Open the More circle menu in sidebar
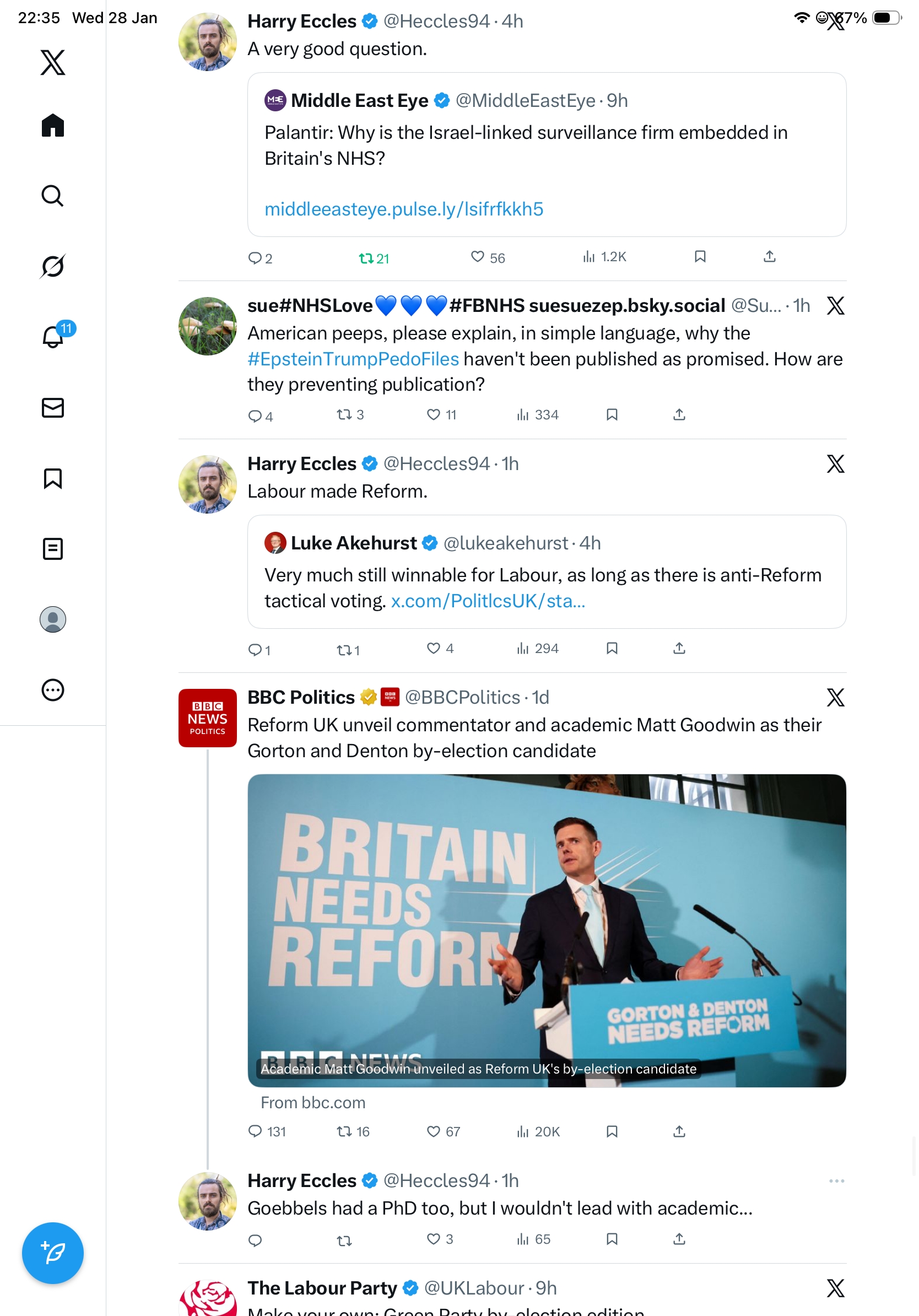919x1316 pixels. pos(53,689)
